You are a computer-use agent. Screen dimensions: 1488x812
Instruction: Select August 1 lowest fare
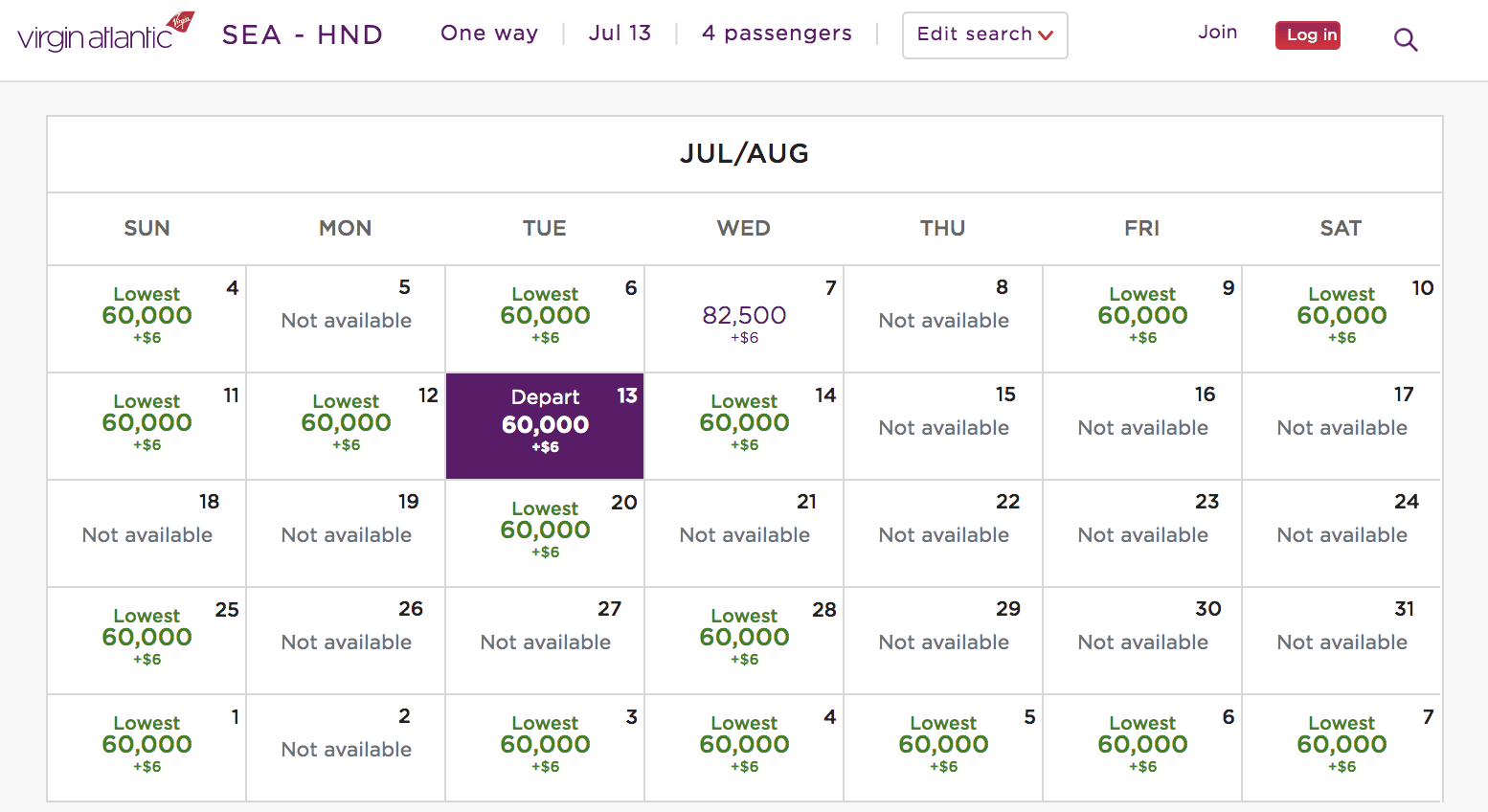pyautogui.click(x=146, y=747)
